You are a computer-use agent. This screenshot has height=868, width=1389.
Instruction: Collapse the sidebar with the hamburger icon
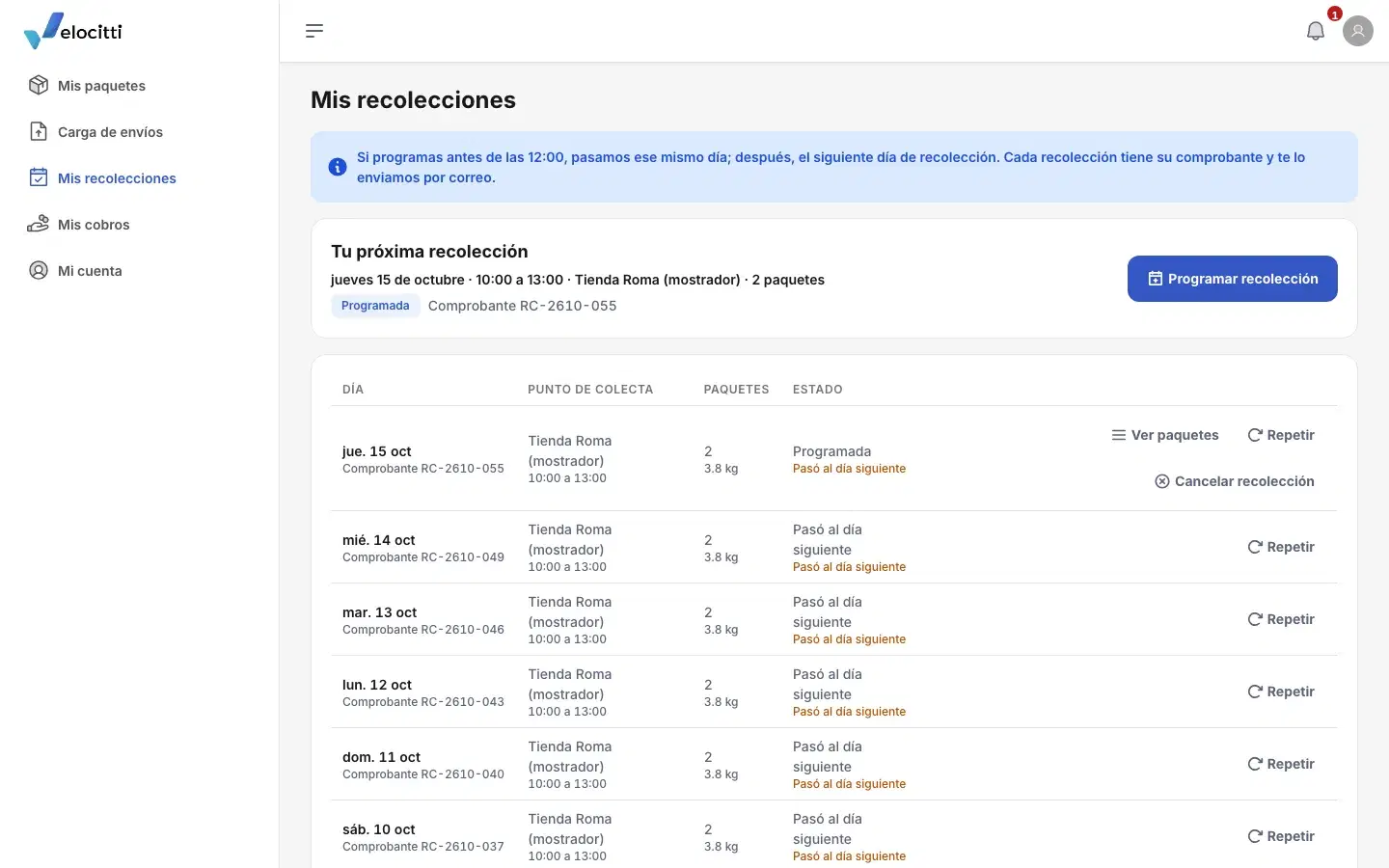point(314,31)
